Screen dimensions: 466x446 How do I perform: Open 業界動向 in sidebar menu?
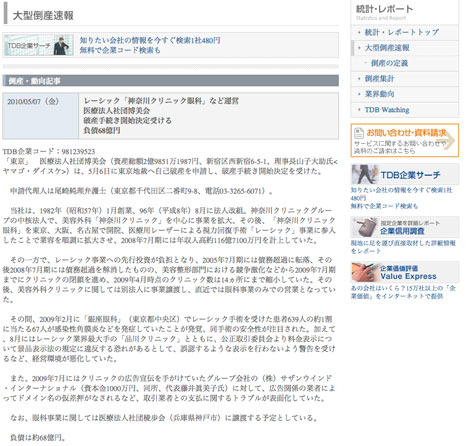[x=379, y=94]
